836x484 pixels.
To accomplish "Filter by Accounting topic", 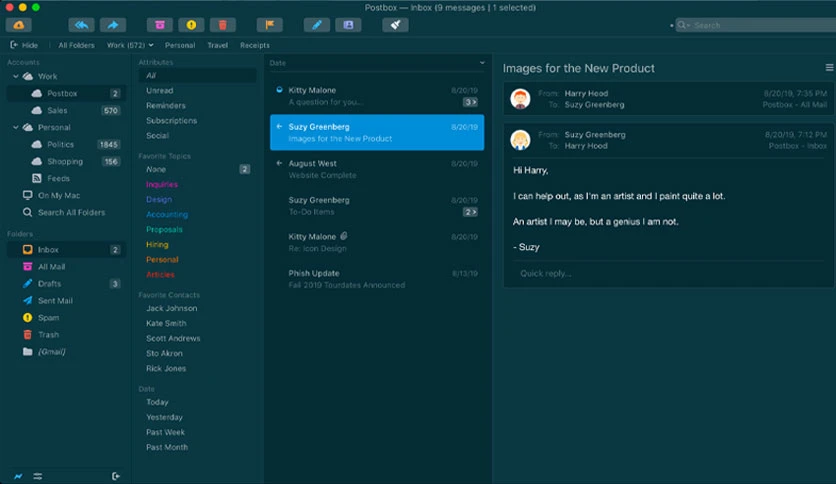I will (x=167, y=214).
